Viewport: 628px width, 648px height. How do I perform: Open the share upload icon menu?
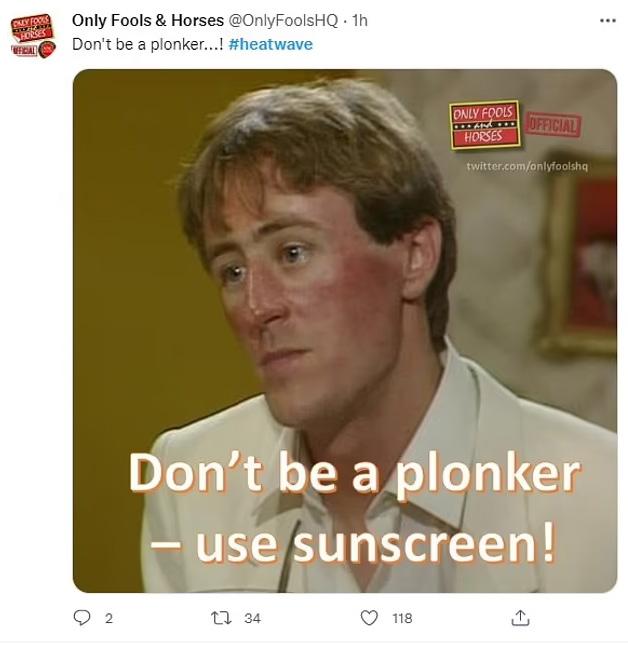pyautogui.click(x=520, y=618)
